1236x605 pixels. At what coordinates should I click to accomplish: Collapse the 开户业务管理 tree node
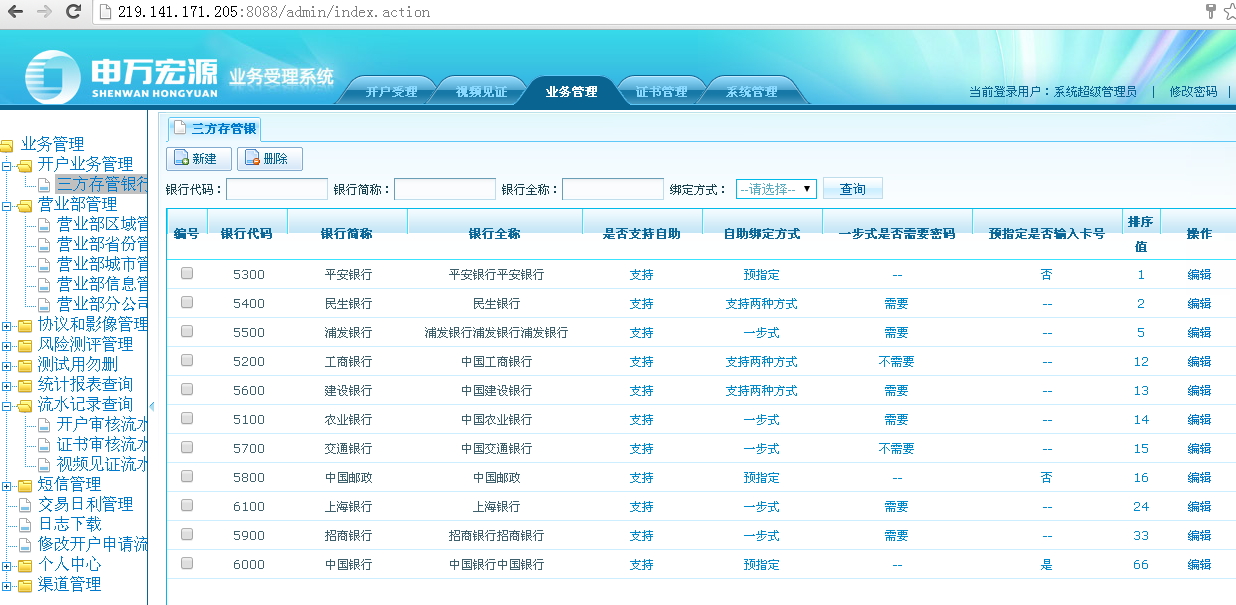click(x=7, y=165)
